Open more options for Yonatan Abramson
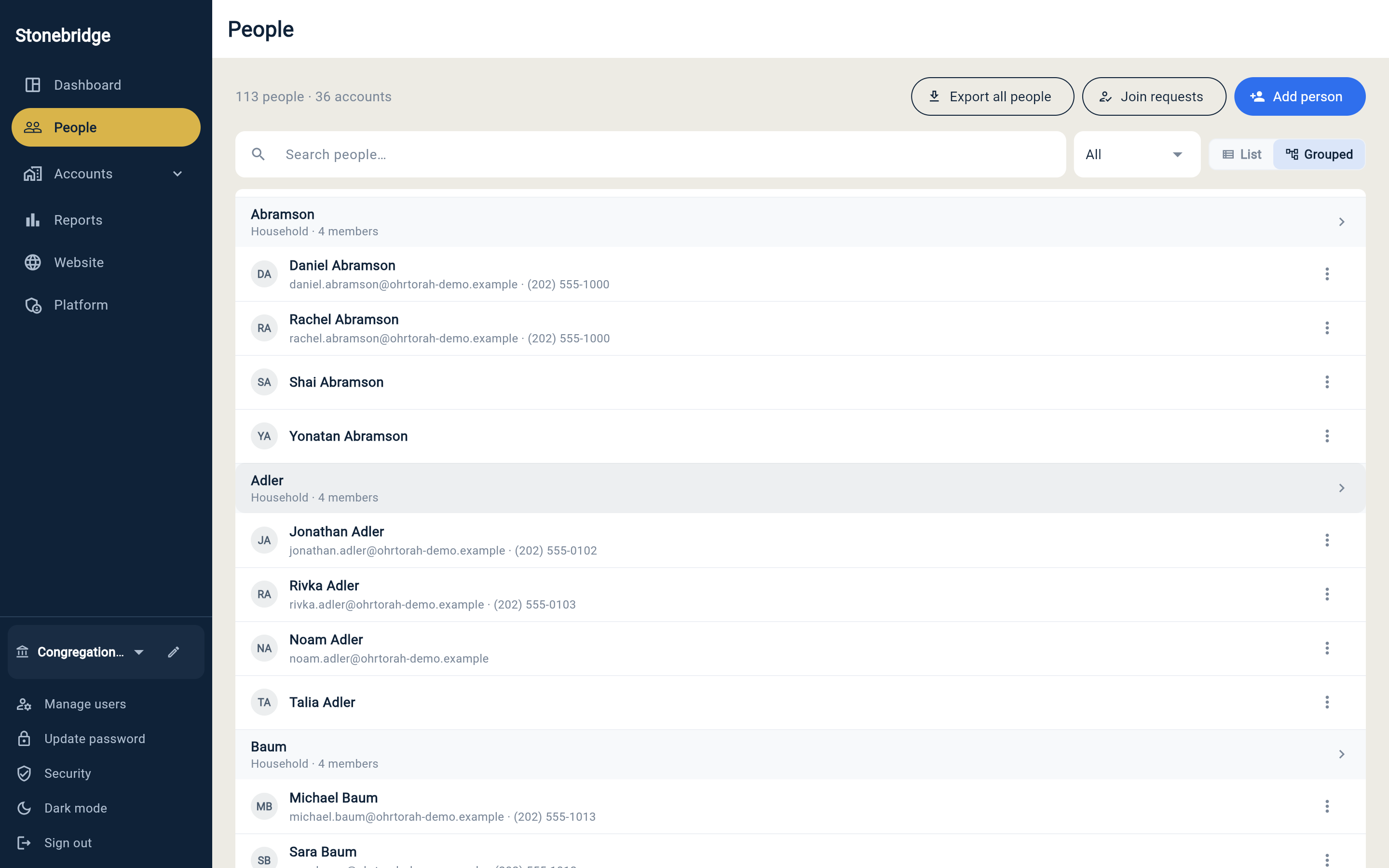The width and height of the screenshot is (1389, 868). tap(1327, 436)
